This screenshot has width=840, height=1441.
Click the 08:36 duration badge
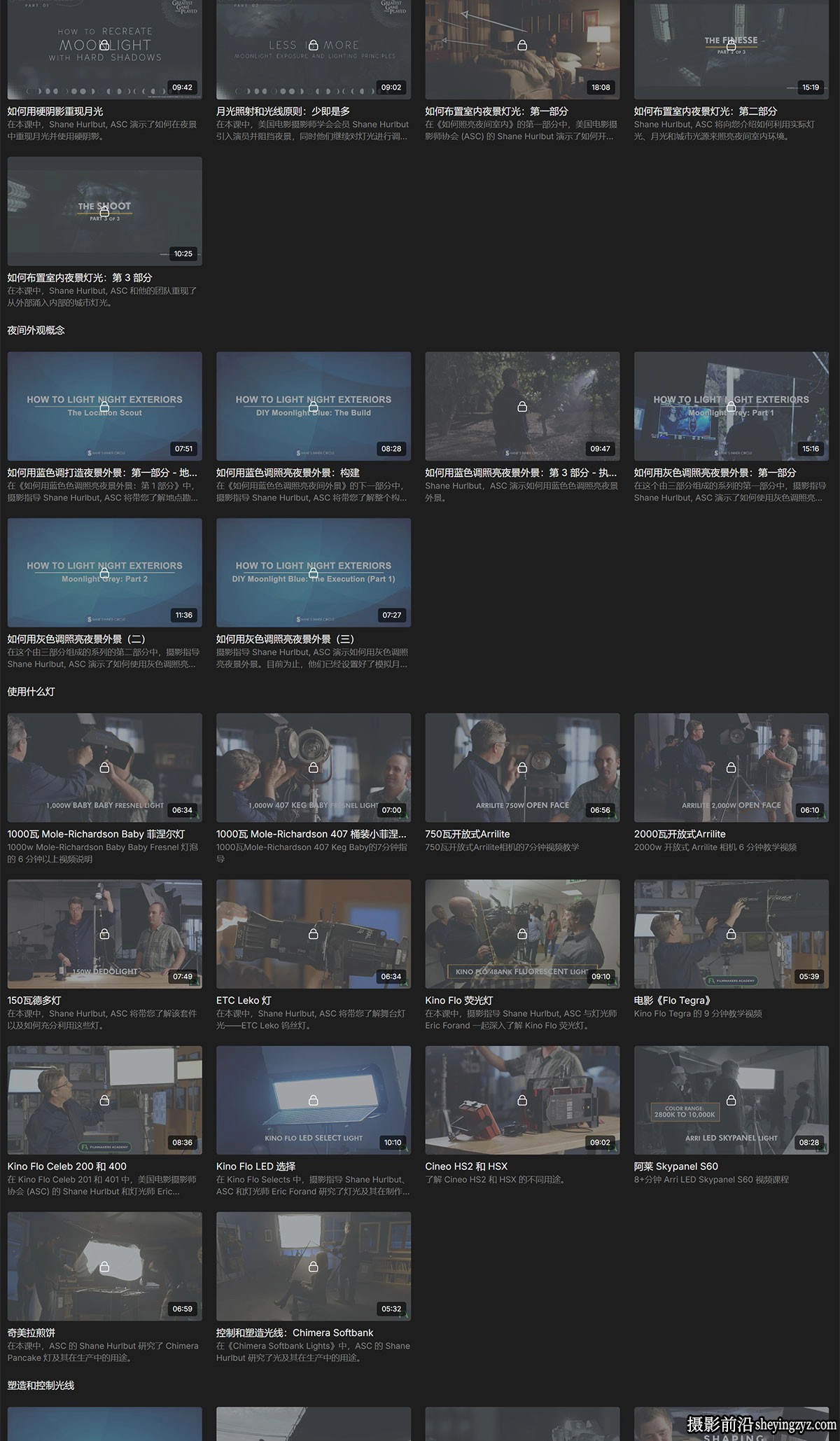pos(183,1143)
